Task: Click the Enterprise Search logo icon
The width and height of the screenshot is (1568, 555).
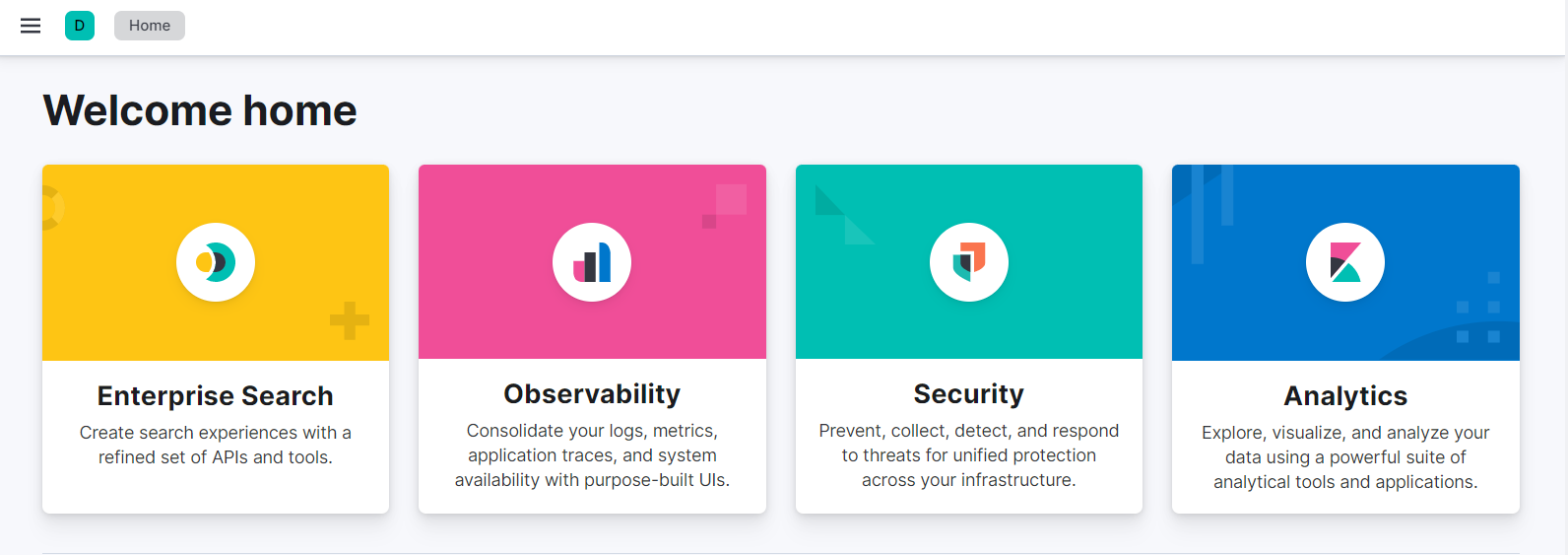Action: (x=216, y=262)
